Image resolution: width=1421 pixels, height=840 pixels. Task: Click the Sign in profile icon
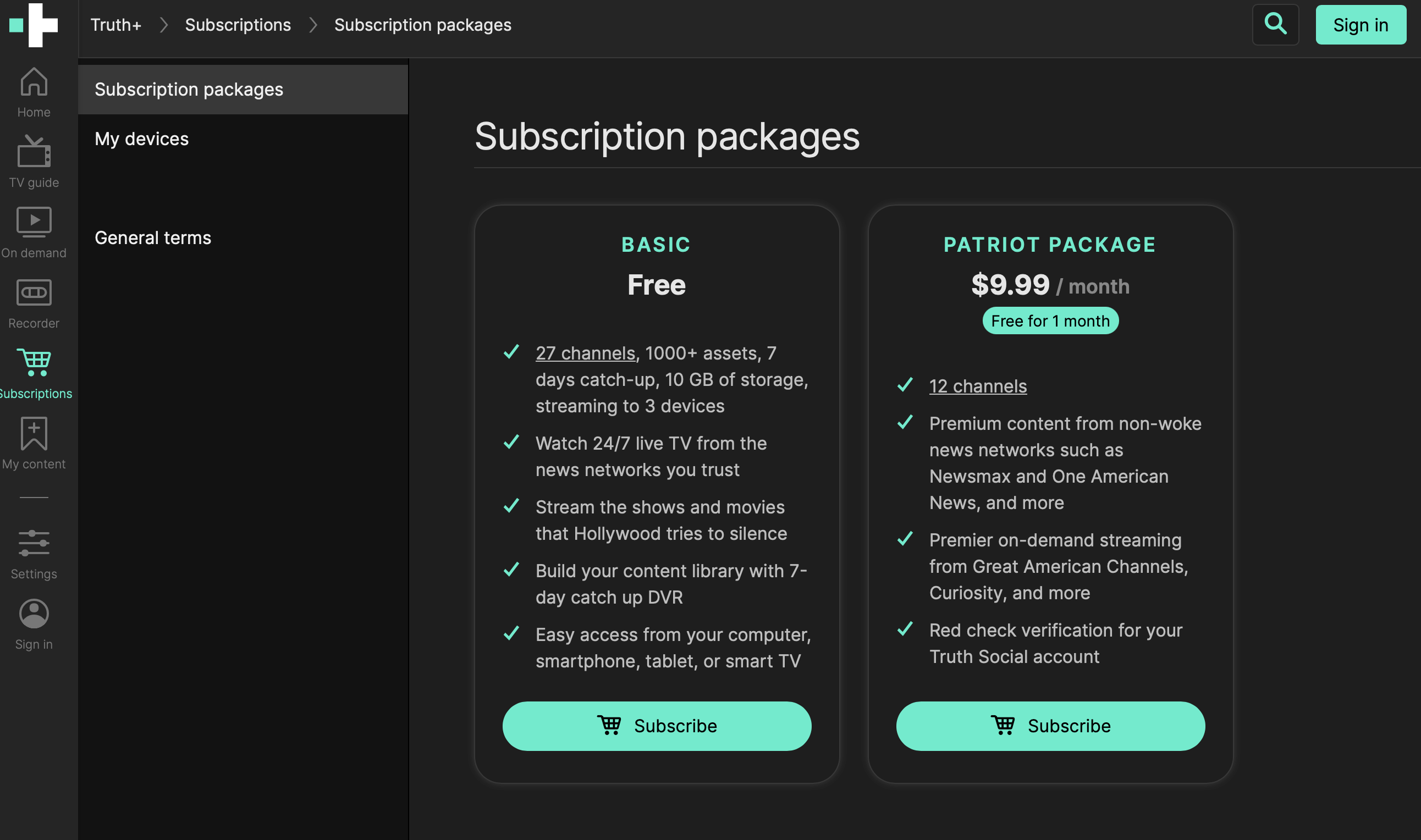(x=34, y=615)
